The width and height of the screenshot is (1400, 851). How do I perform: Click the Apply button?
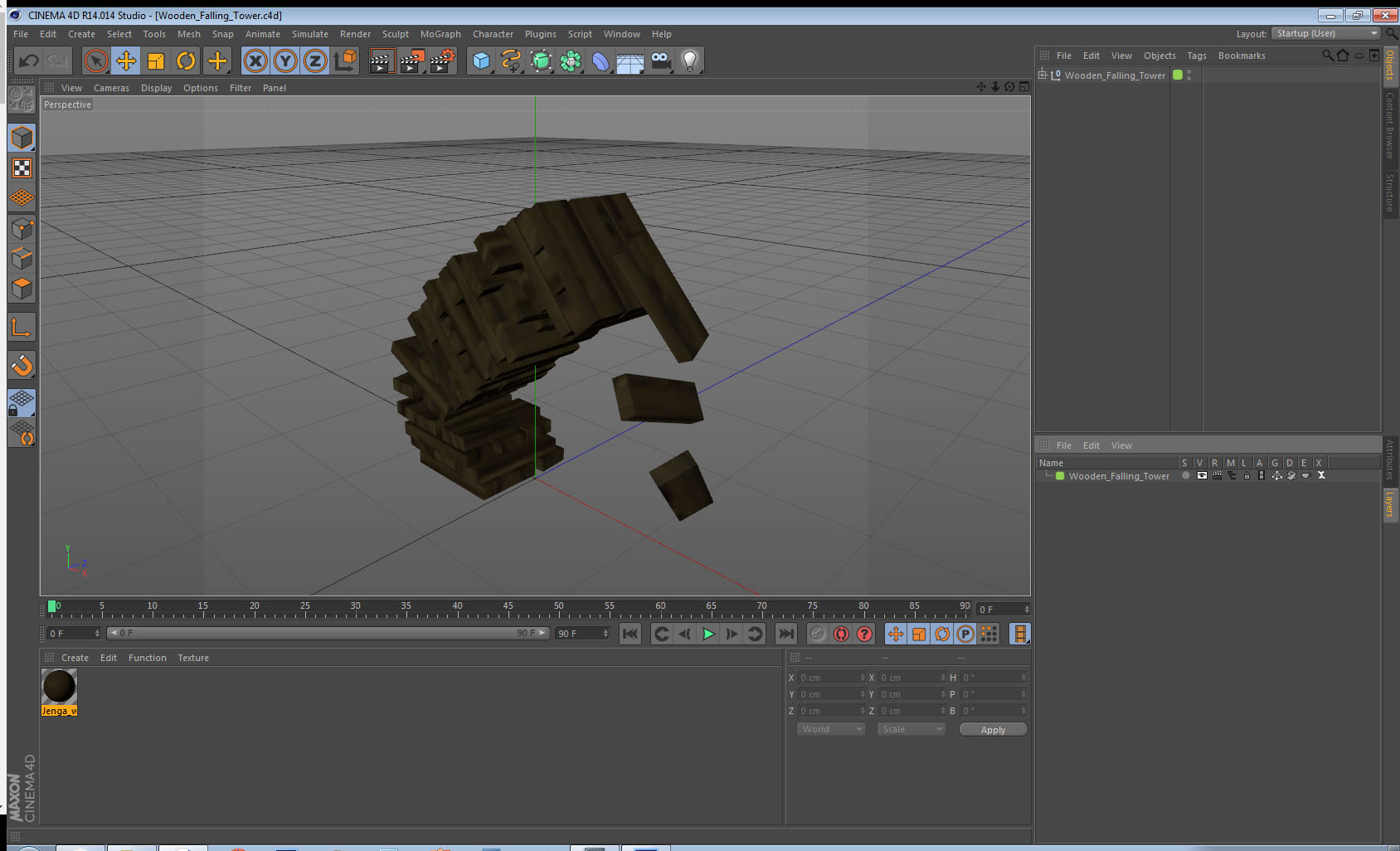coord(993,730)
